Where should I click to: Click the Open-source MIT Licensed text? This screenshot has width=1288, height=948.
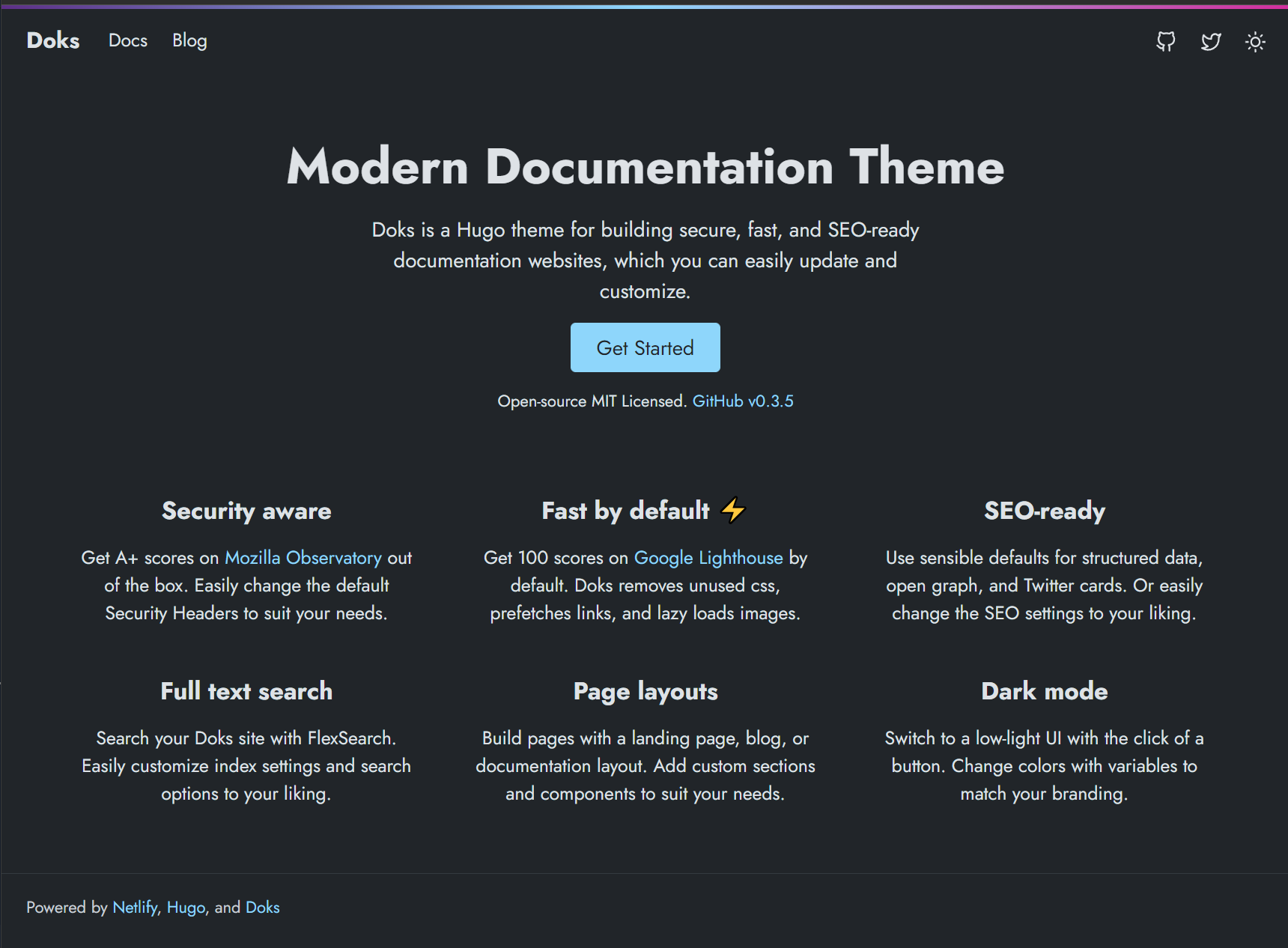click(592, 401)
